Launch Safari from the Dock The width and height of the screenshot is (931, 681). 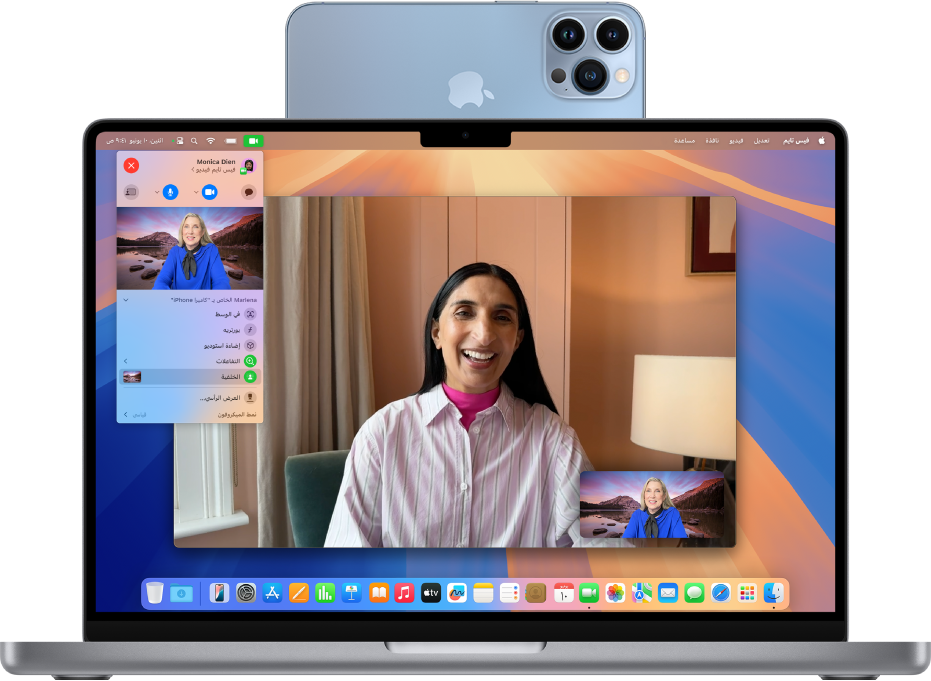720,593
